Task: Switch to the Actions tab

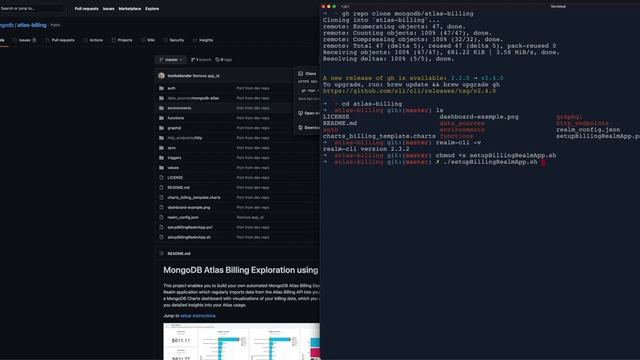Action: pos(93,40)
